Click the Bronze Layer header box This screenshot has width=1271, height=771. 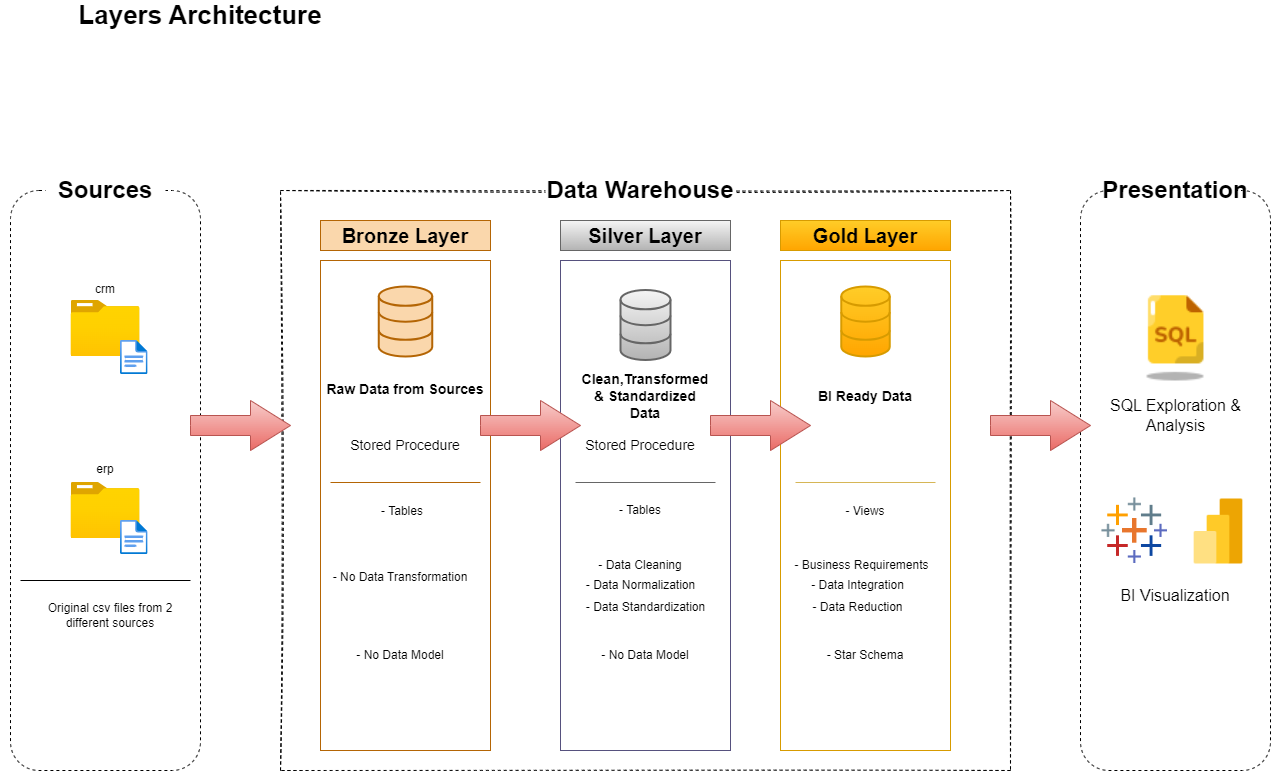tap(405, 236)
